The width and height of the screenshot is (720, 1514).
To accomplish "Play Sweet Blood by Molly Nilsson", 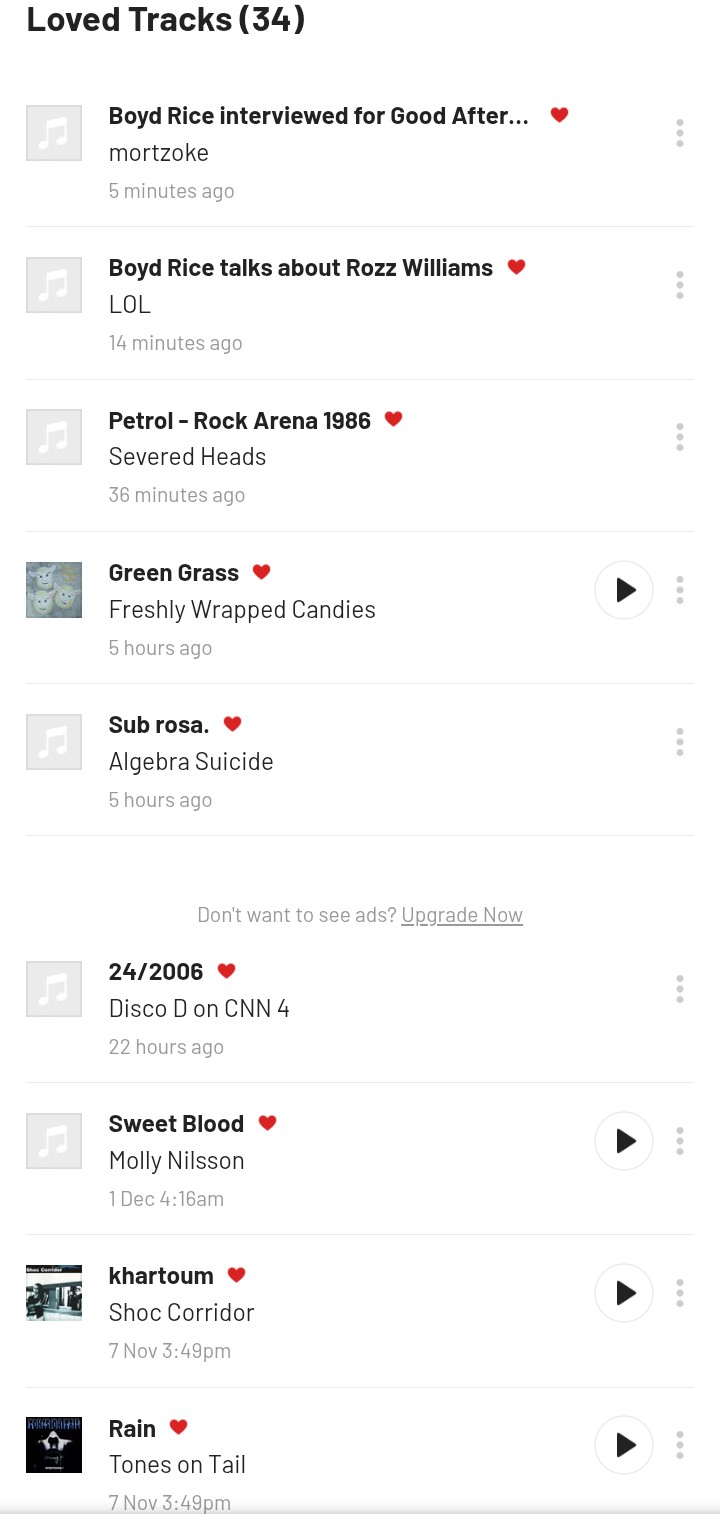I will (x=624, y=1141).
